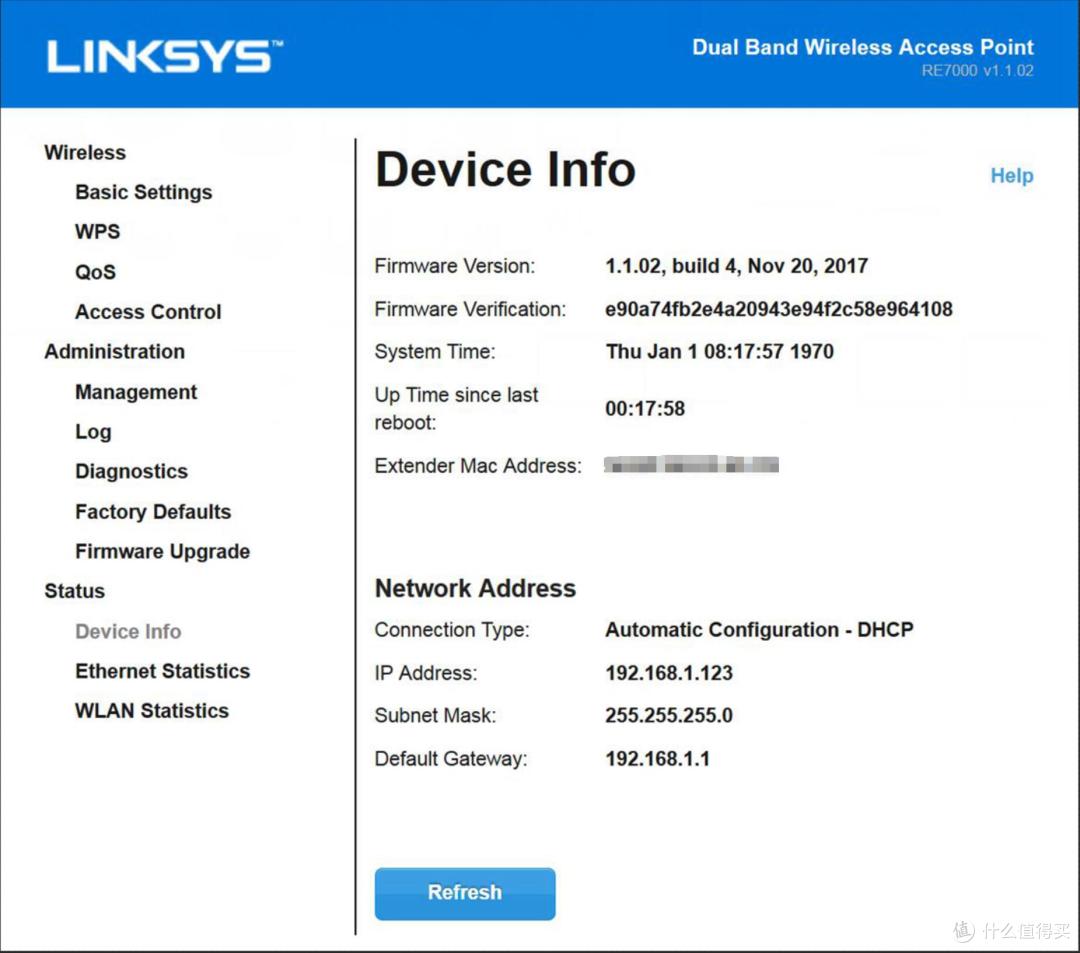Screen dimensions: 1080x953
Task: Open the Access Control page
Action: pyautogui.click(x=148, y=311)
